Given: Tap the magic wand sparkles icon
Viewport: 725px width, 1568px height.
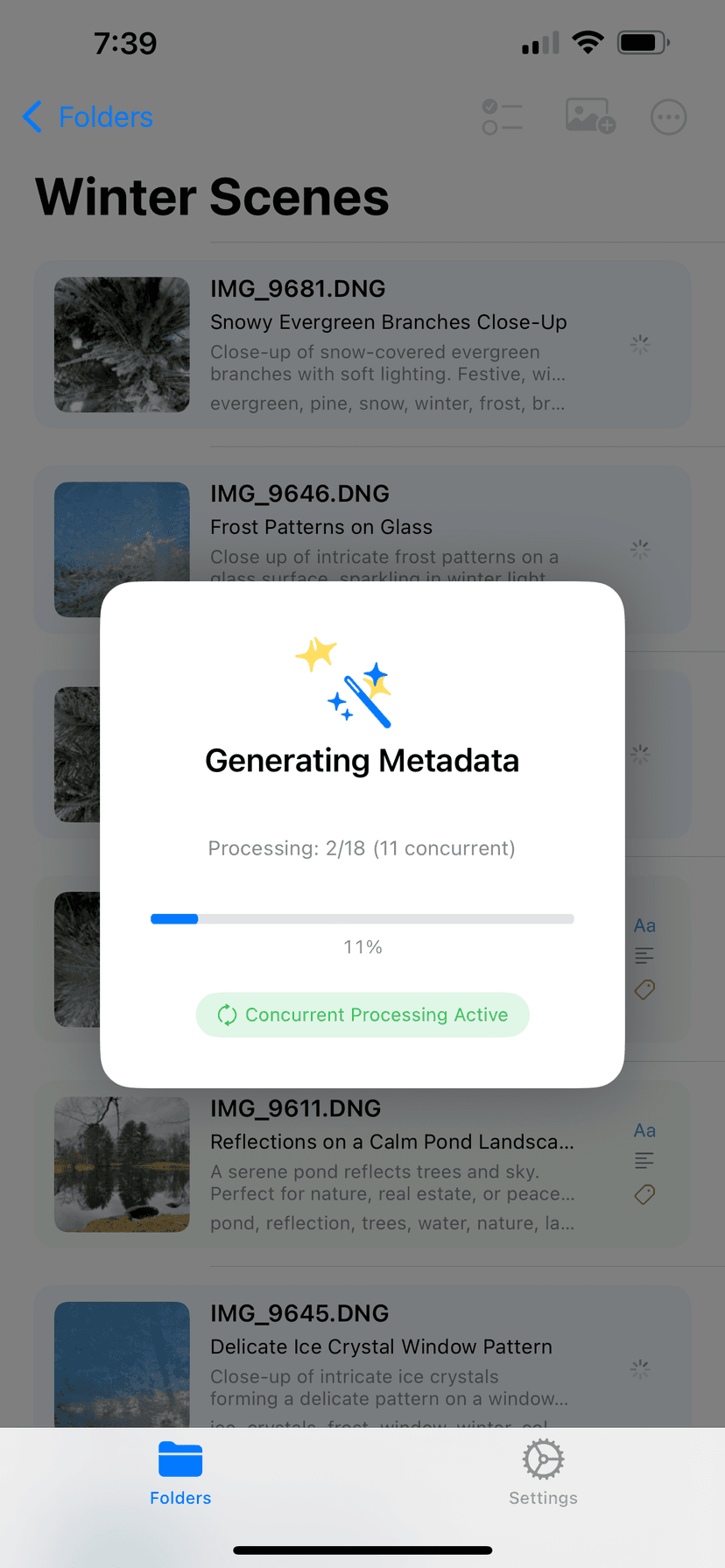Looking at the screenshot, I should pyautogui.click(x=344, y=684).
